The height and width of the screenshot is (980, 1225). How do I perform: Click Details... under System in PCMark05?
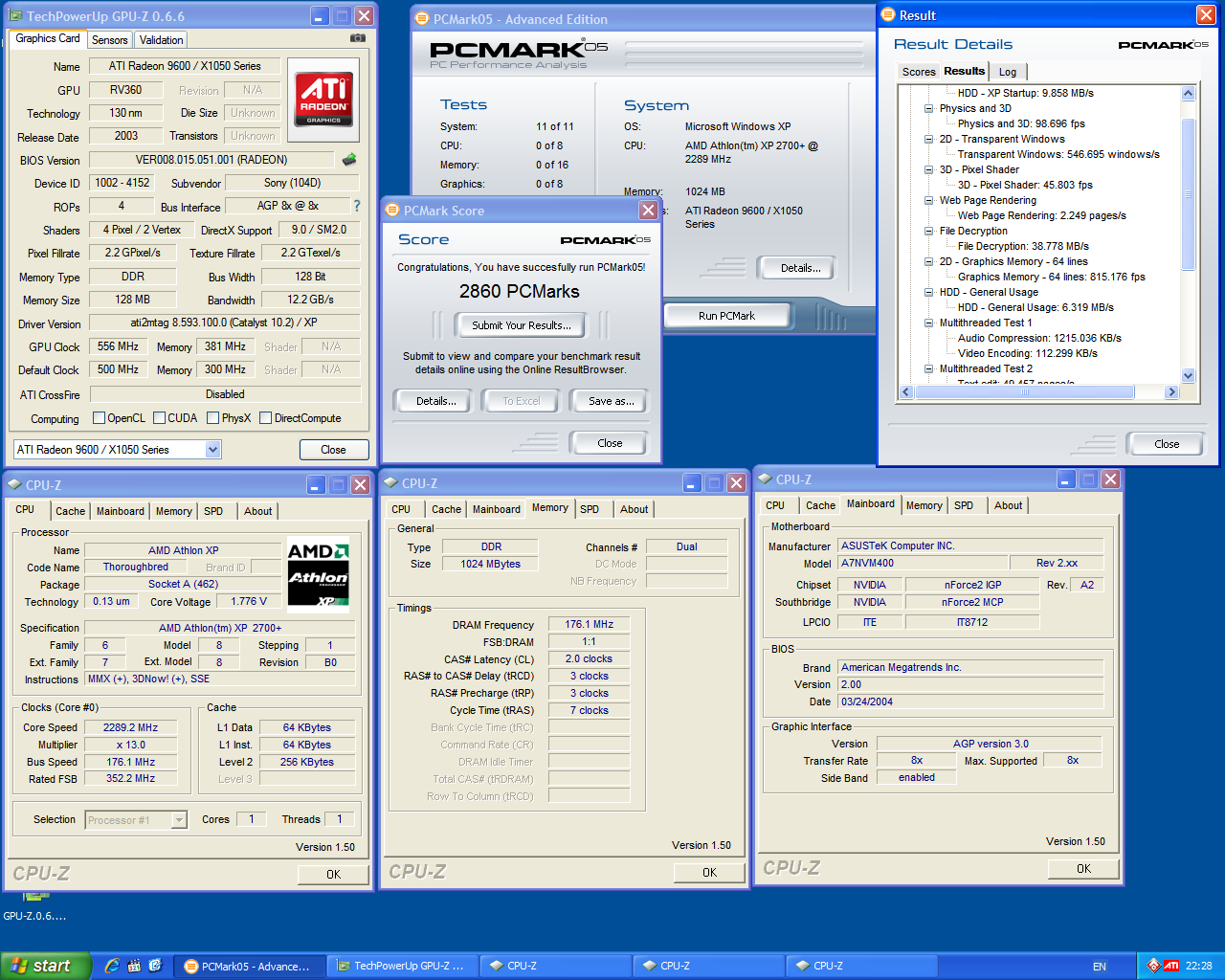(x=800, y=268)
